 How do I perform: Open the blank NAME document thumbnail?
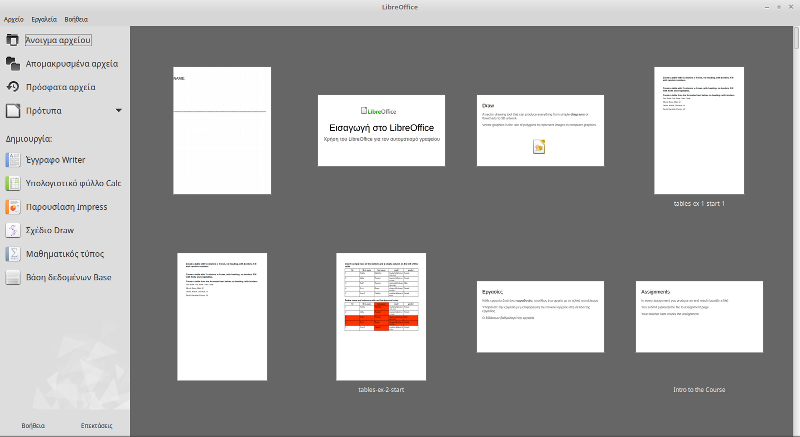coord(222,131)
